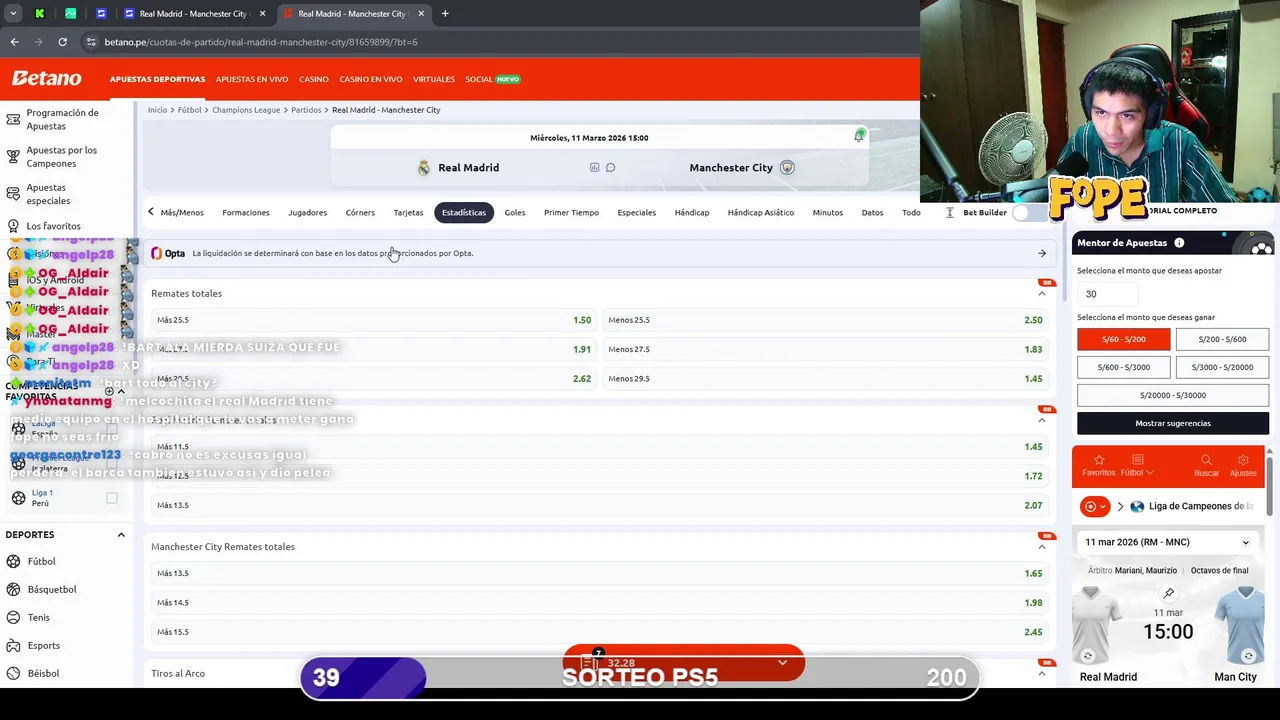Click the Apuestas especiales sidebar icon
The image size is (1280, 720).
point(13,194)
